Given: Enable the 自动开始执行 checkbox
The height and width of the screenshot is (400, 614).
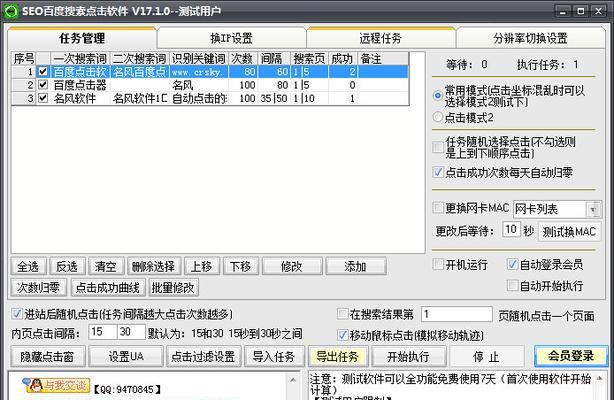Looking at the screenshot, I should 512,285.
